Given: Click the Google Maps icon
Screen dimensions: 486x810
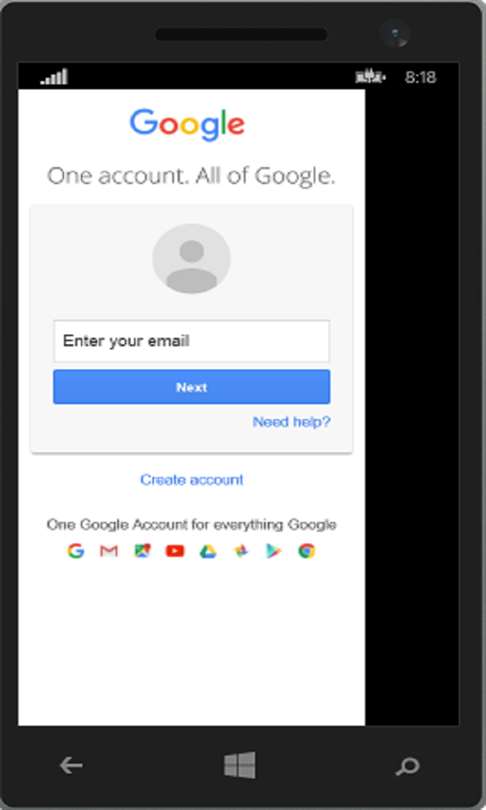Looking at the screenshot, I should pos(142,551).
